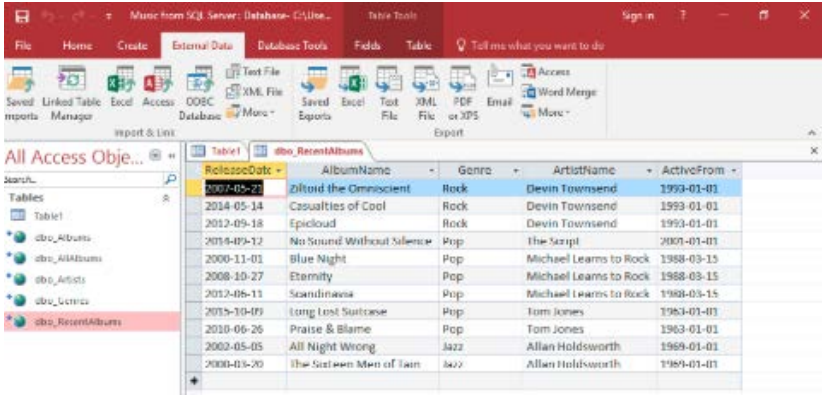Select cell The Script
822x395 pixels.
(x=590, y=241)
